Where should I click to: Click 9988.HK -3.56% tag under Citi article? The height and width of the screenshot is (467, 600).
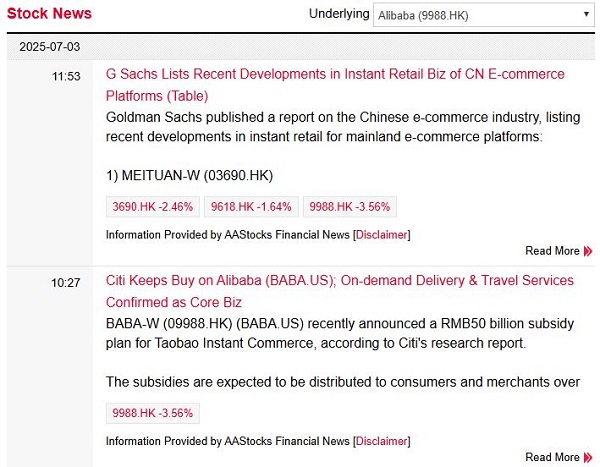(153, 413)
